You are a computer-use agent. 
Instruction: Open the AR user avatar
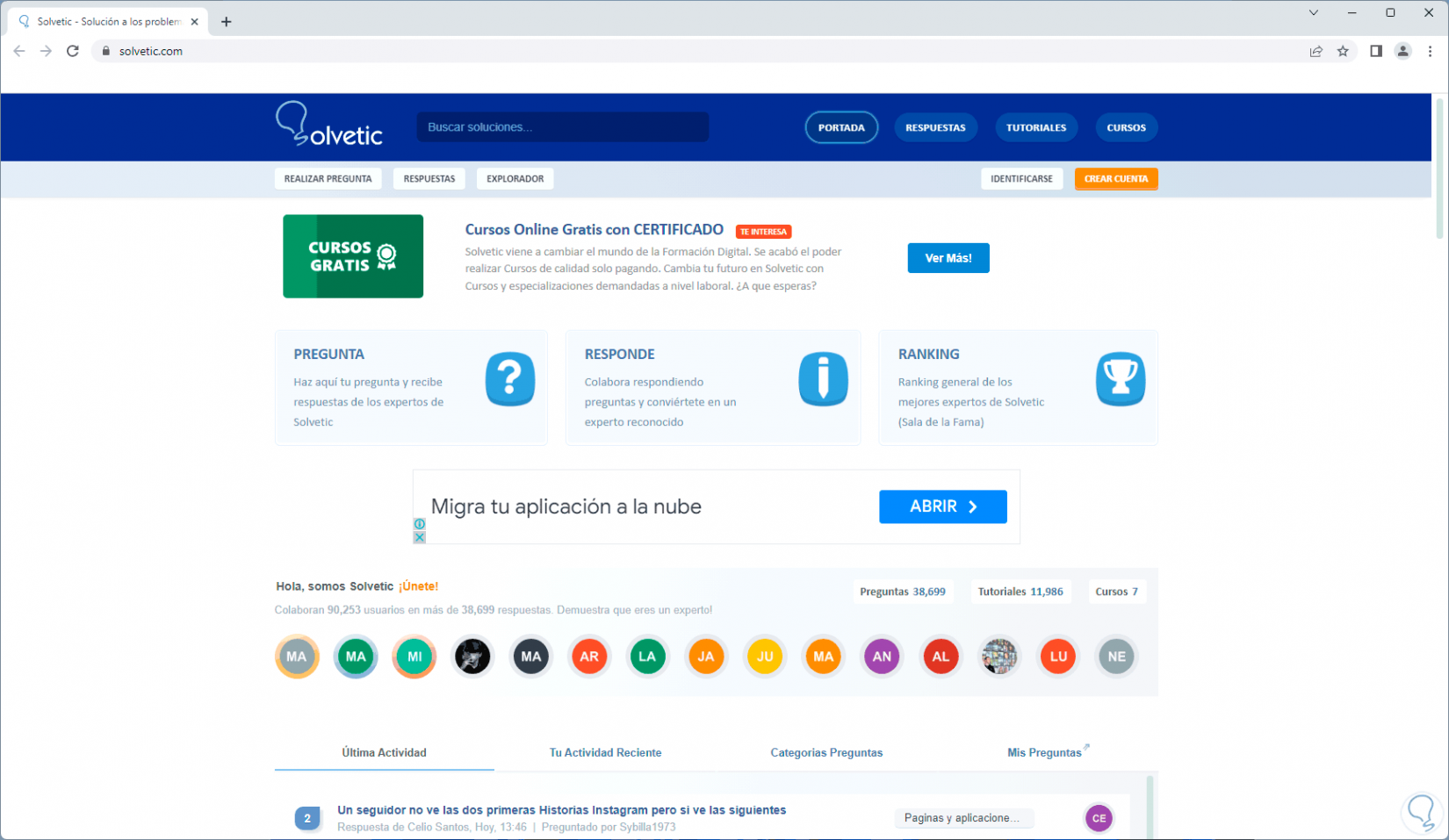point(589,657)
